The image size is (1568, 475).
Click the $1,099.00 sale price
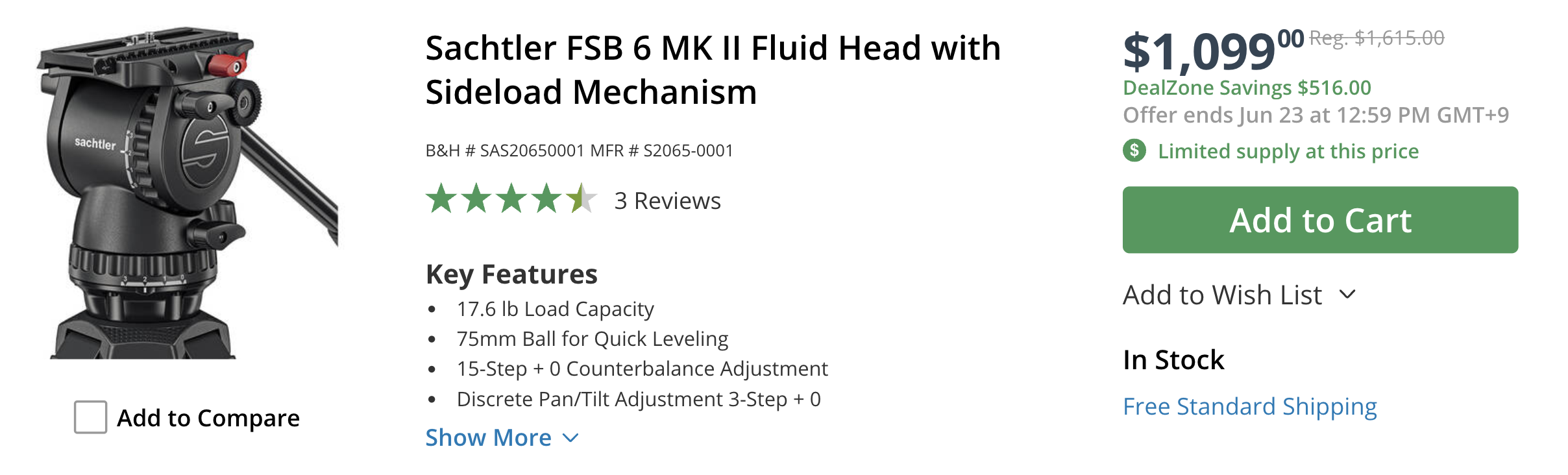click(1212, 52)
